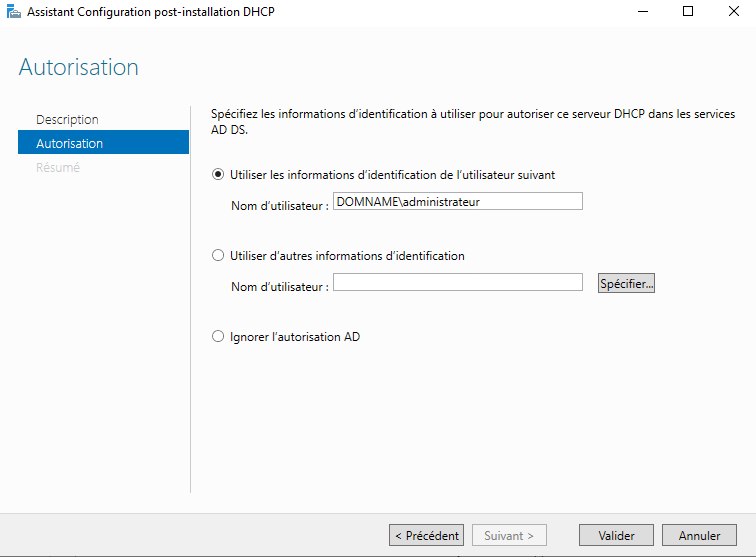Image resolution: width=756 pixels, height=557 pixels.
Task: Open the Résumé step in sidebar
Action: pyautogui.click(x=57, y=167)
